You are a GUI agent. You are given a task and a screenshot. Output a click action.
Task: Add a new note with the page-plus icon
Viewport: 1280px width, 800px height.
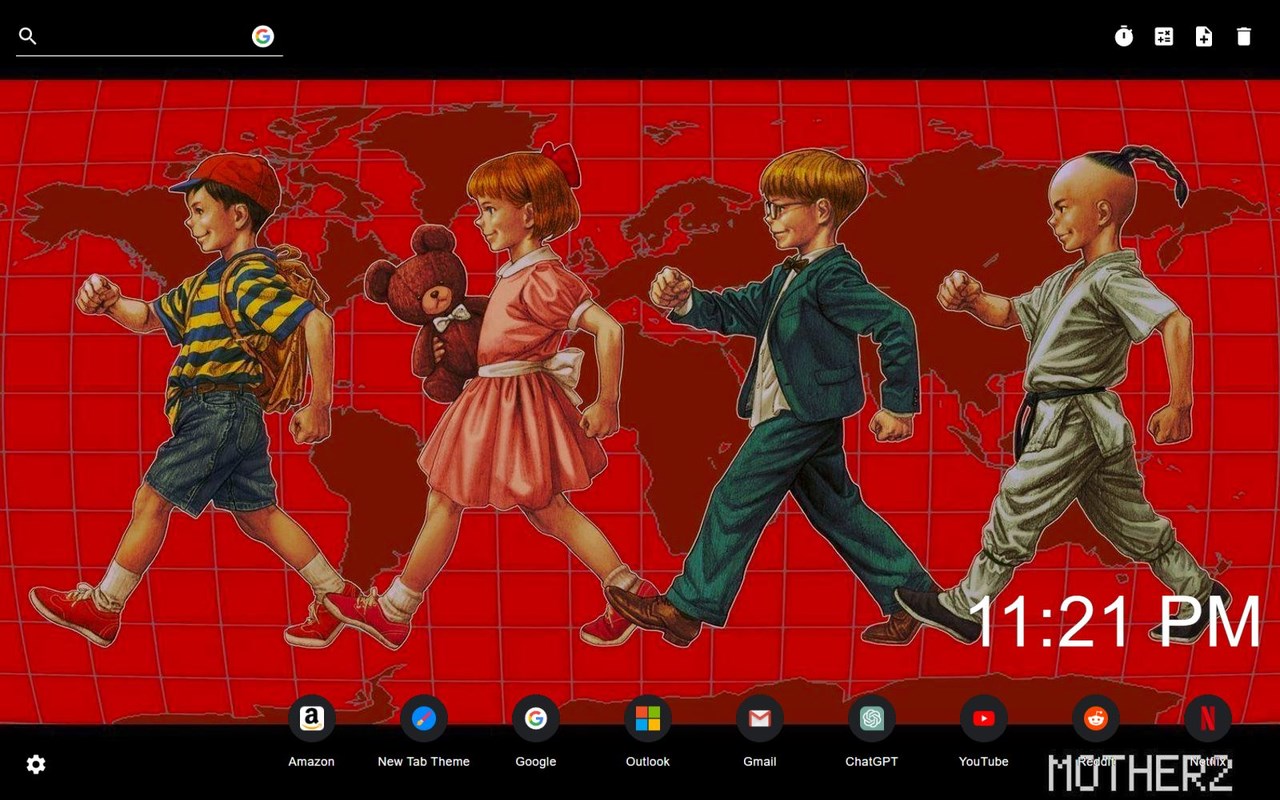pyautogui.click(x=1204, y=37)
